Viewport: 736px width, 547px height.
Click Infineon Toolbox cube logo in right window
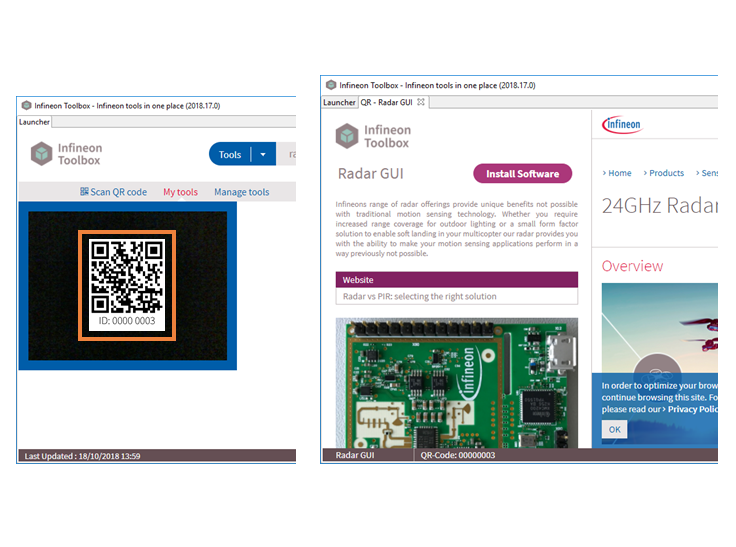[x=347, y=136]
